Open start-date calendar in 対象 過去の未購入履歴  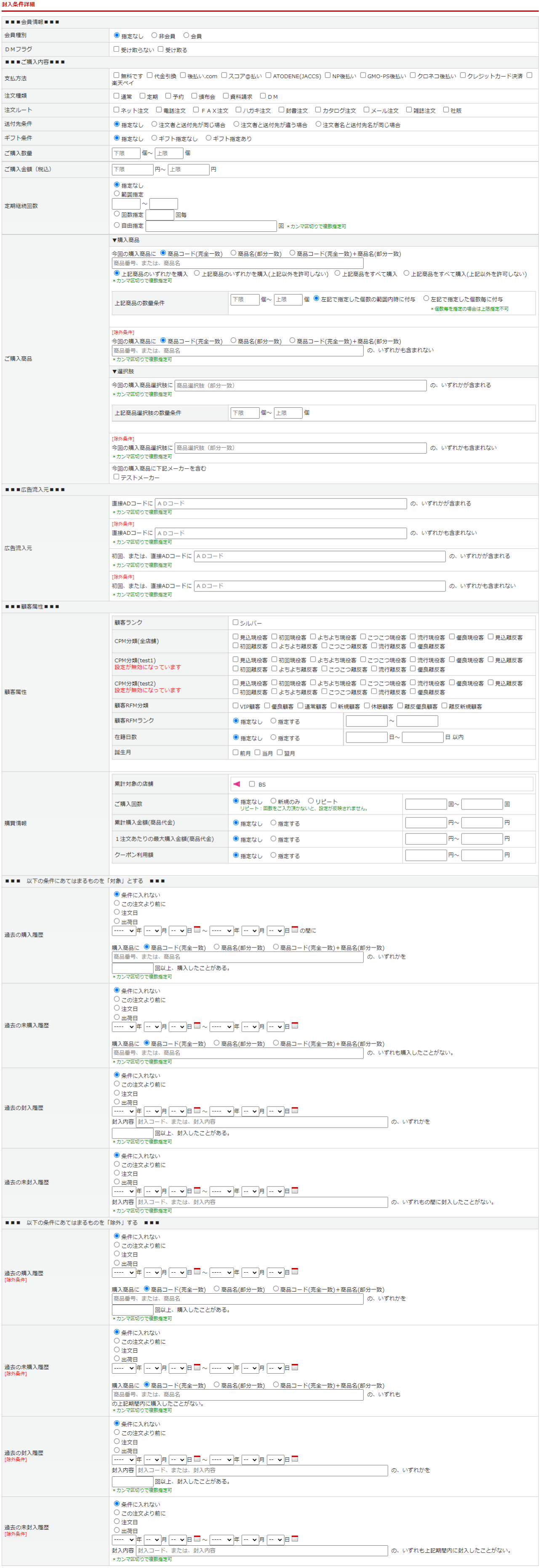click(197, 1026)
